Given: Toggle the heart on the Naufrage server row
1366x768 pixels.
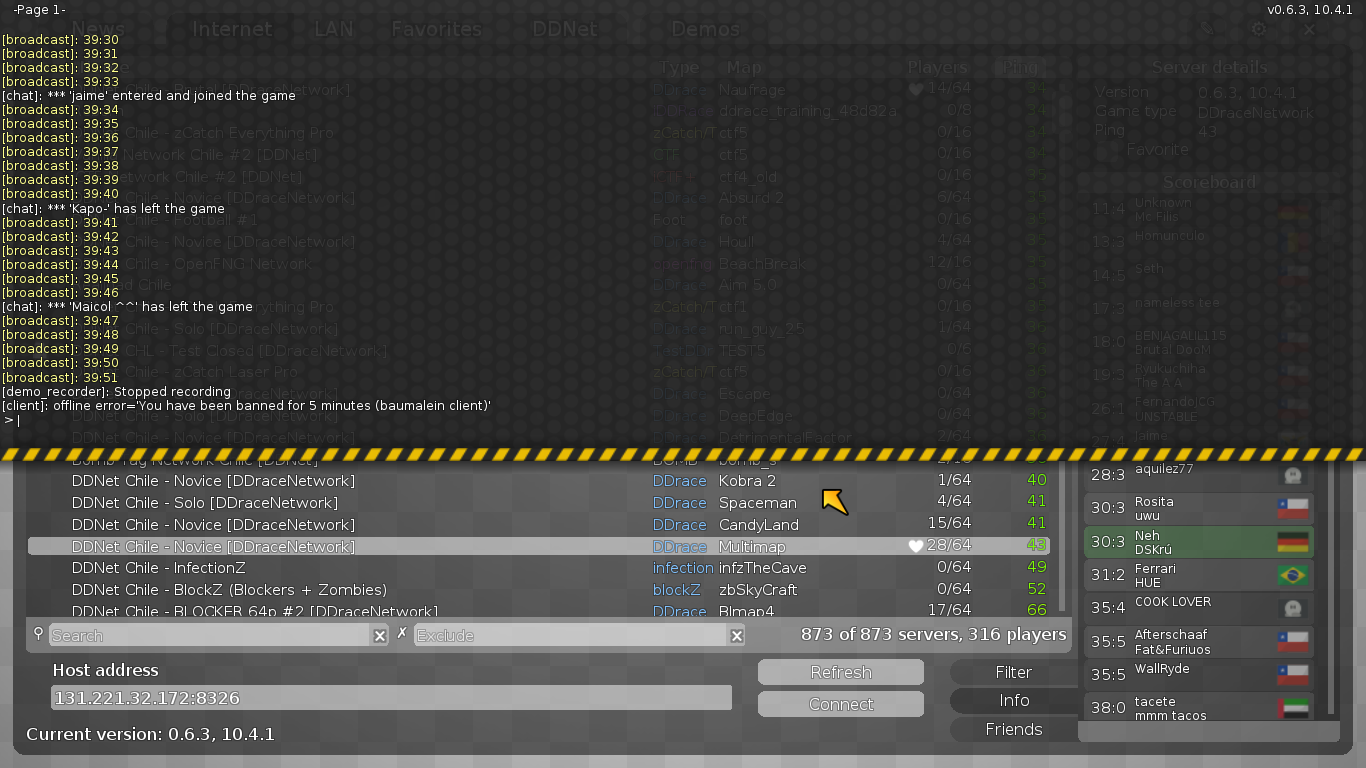Looking at the screenshot, I should click(915, 89).
